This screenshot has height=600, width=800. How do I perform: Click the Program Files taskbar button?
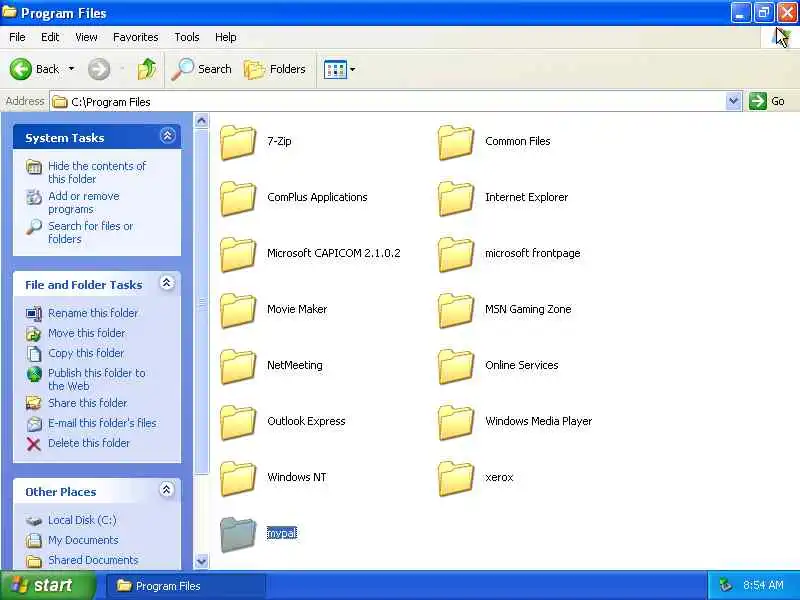click(x=186, y=586)
